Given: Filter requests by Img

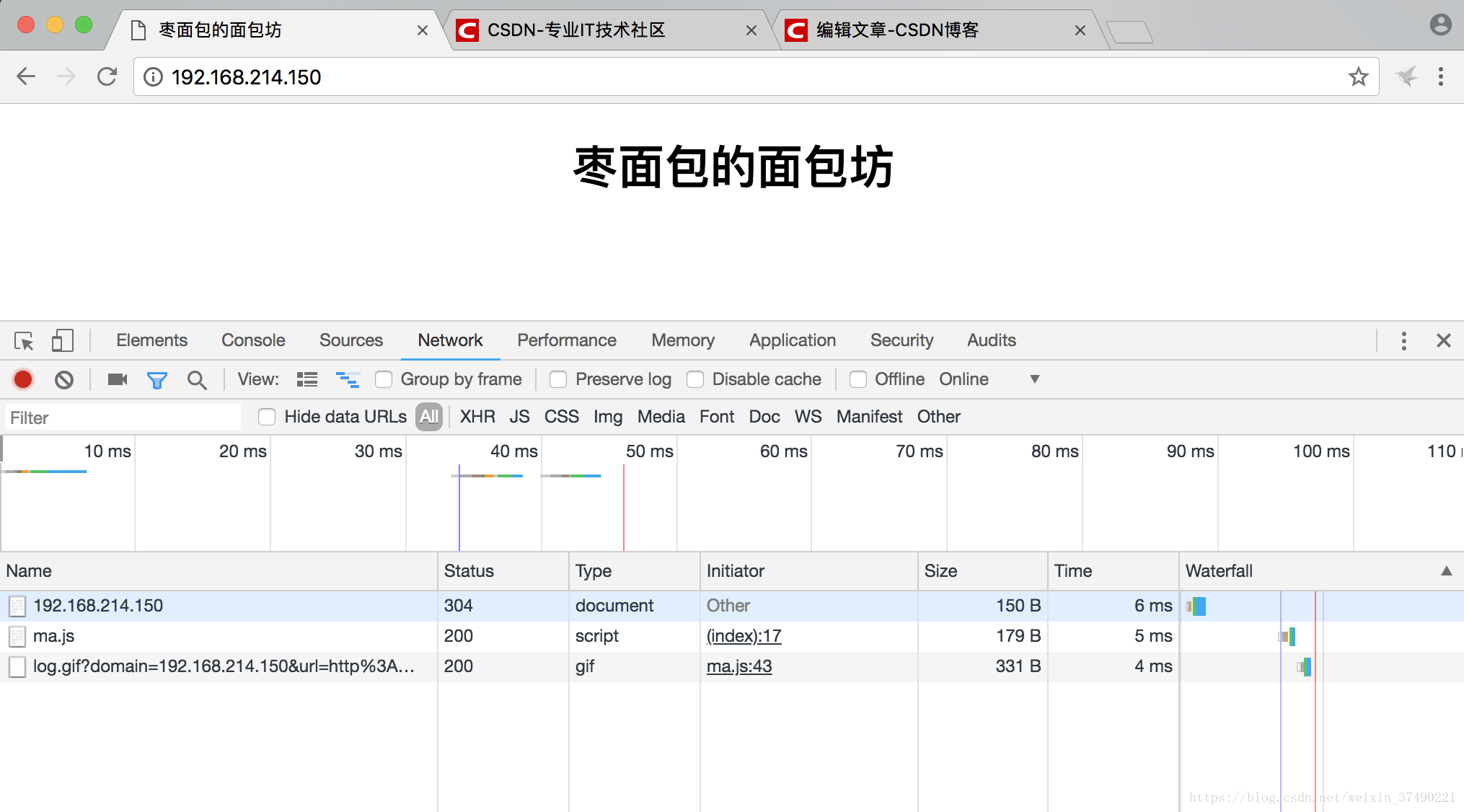Looking at the screenshot, I should pyautogui.click(x=608, y=417).
